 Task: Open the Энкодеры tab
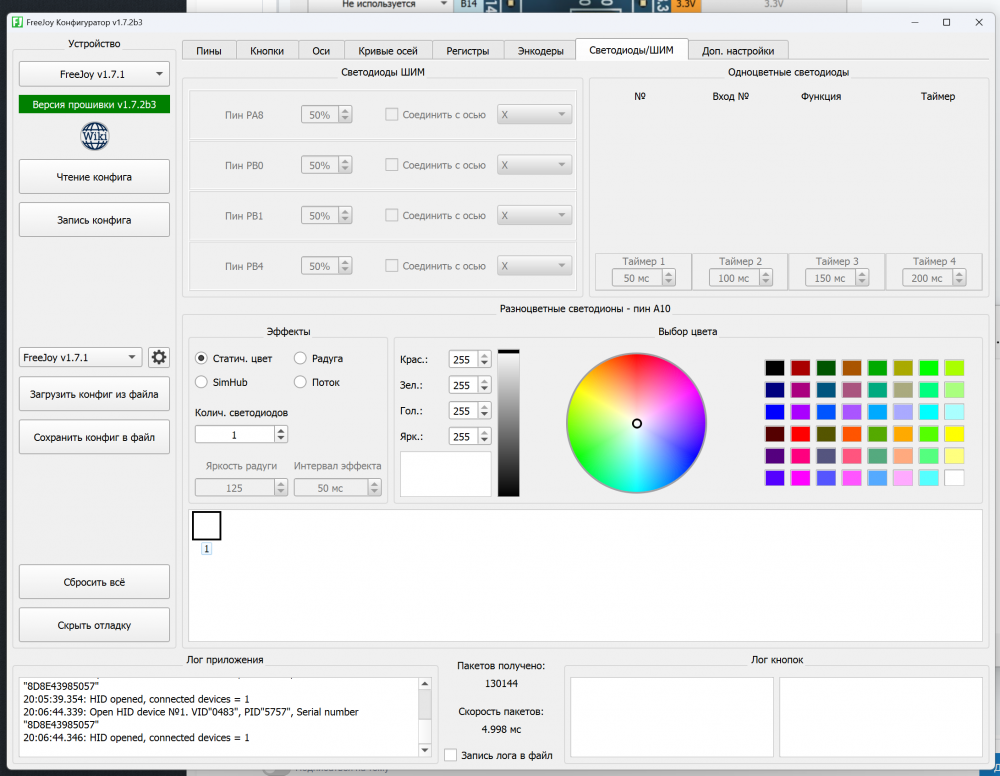539,50
